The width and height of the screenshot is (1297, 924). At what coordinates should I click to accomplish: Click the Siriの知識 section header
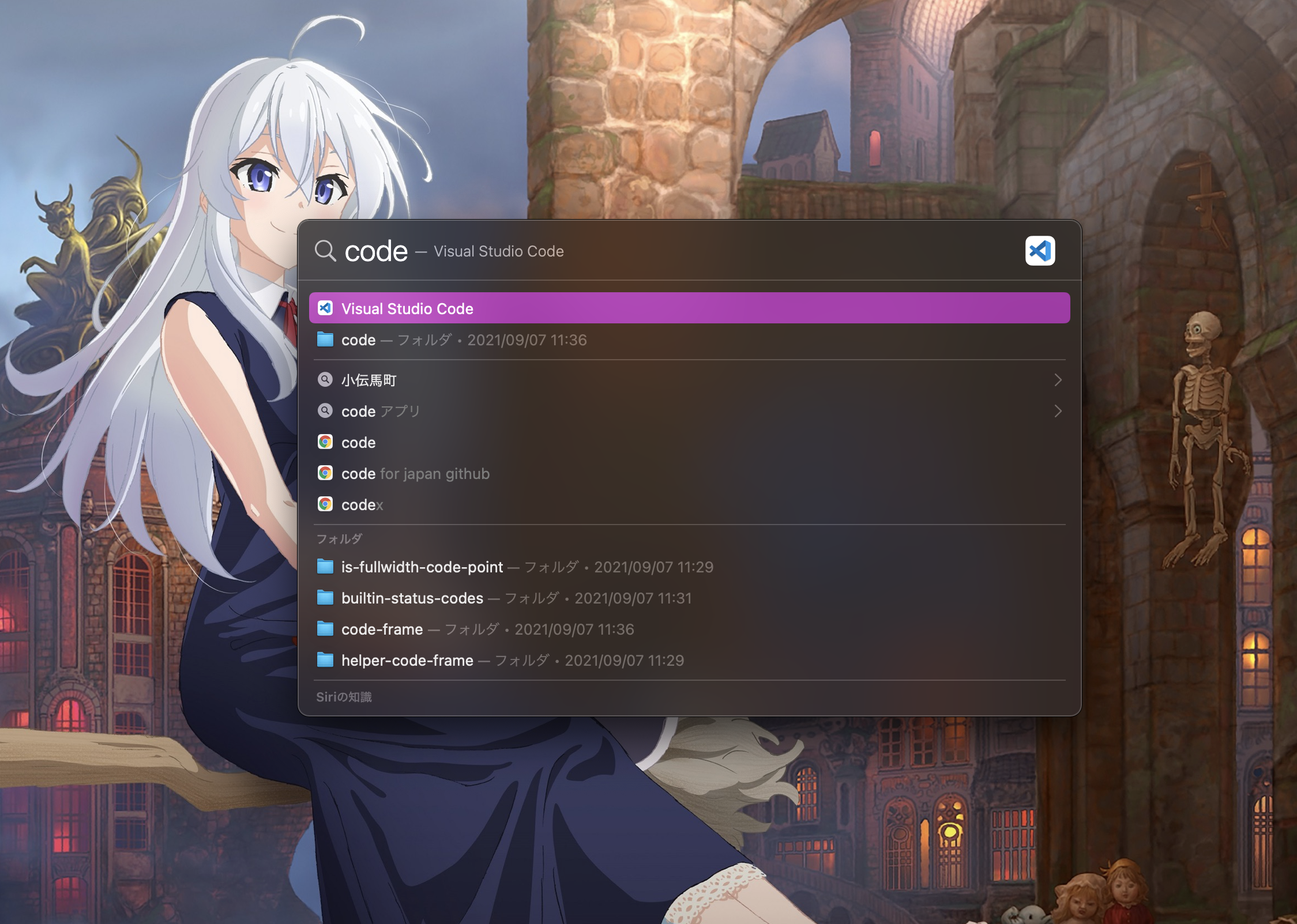tap(344, 697)
